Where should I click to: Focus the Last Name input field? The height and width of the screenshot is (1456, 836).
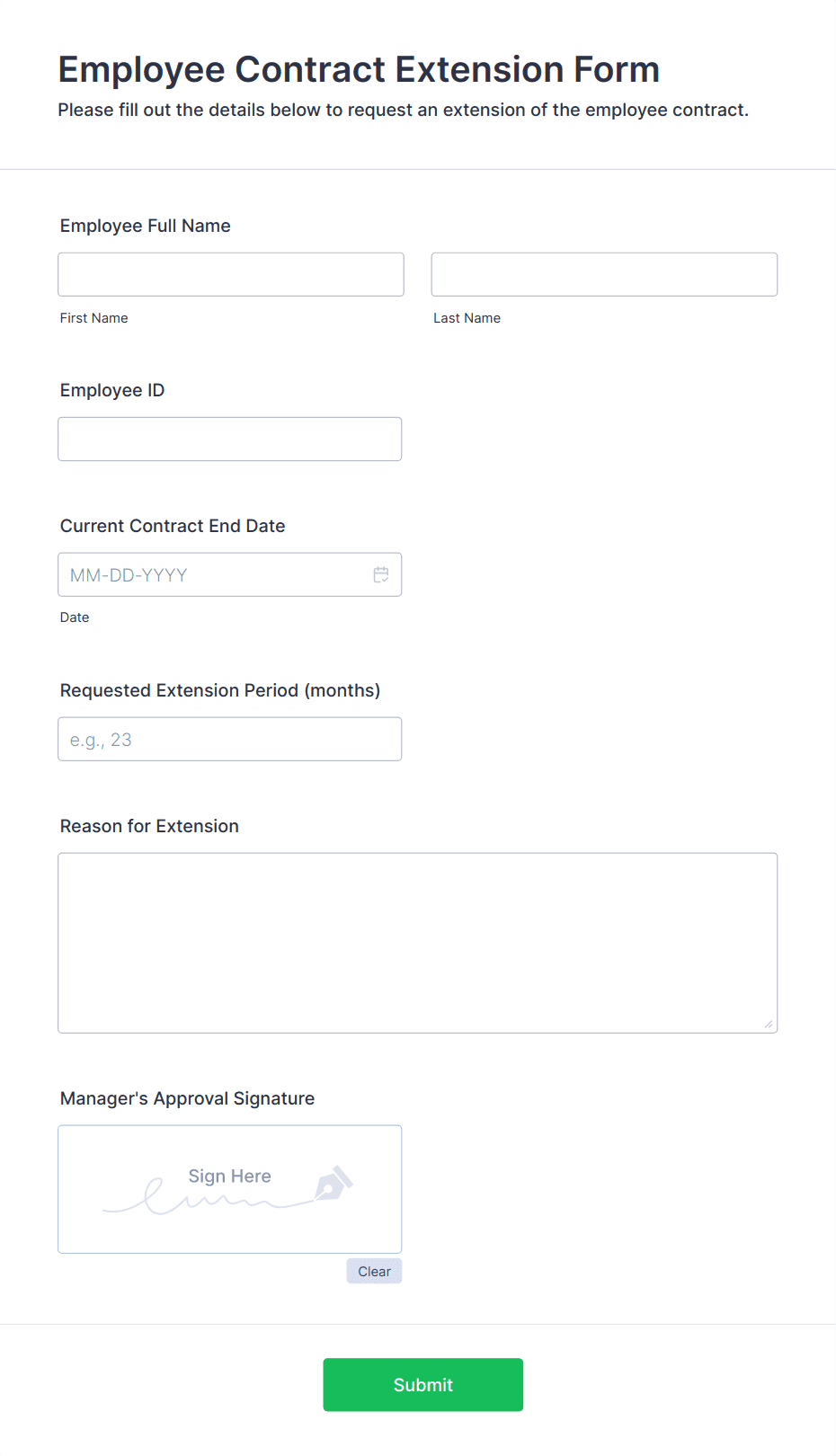[604, 274]
